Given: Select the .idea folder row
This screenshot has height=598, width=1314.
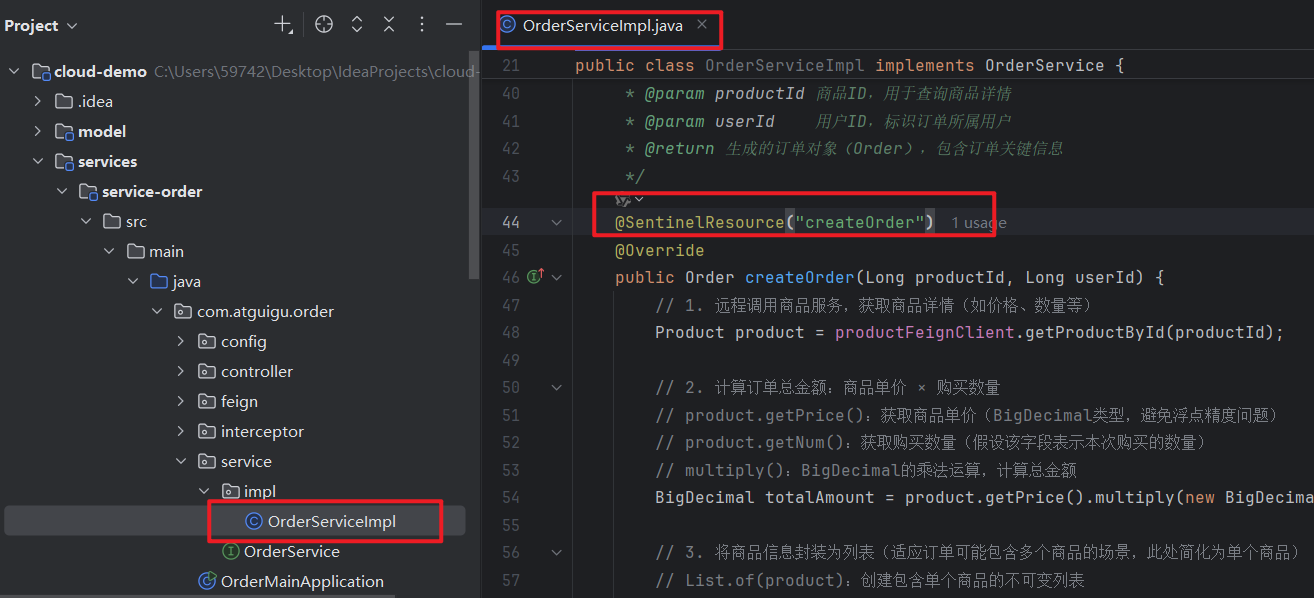Looking at the screenshot, I should tap(234, 101).
